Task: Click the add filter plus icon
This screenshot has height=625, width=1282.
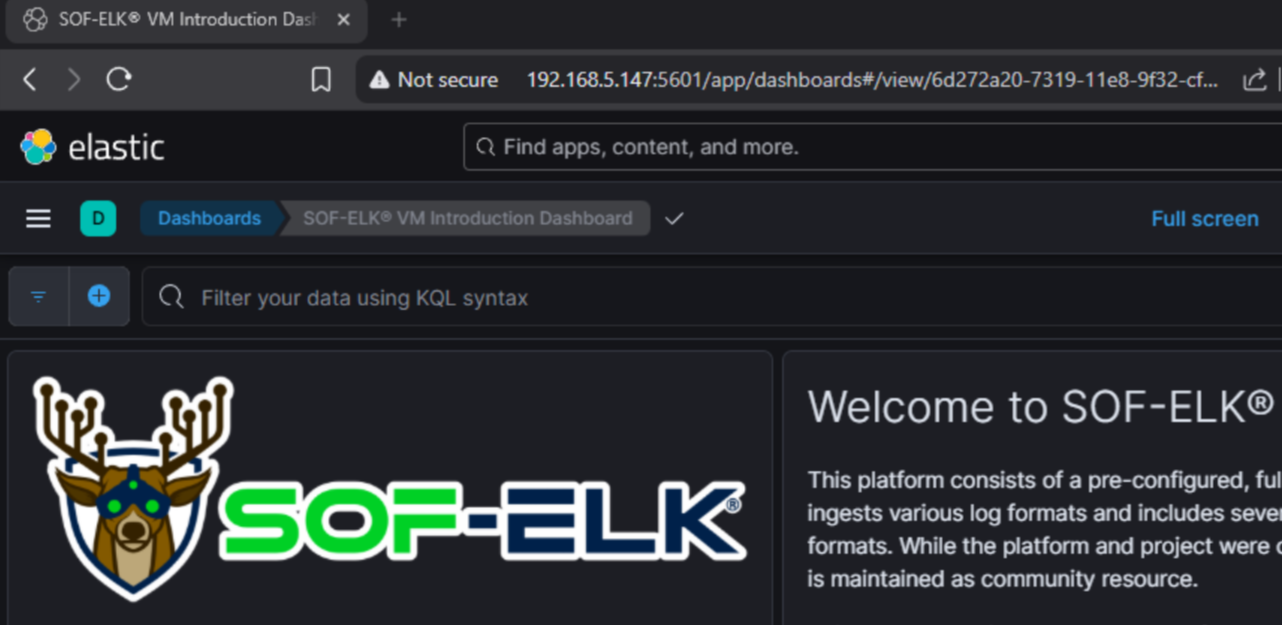Action: [99, 296]
